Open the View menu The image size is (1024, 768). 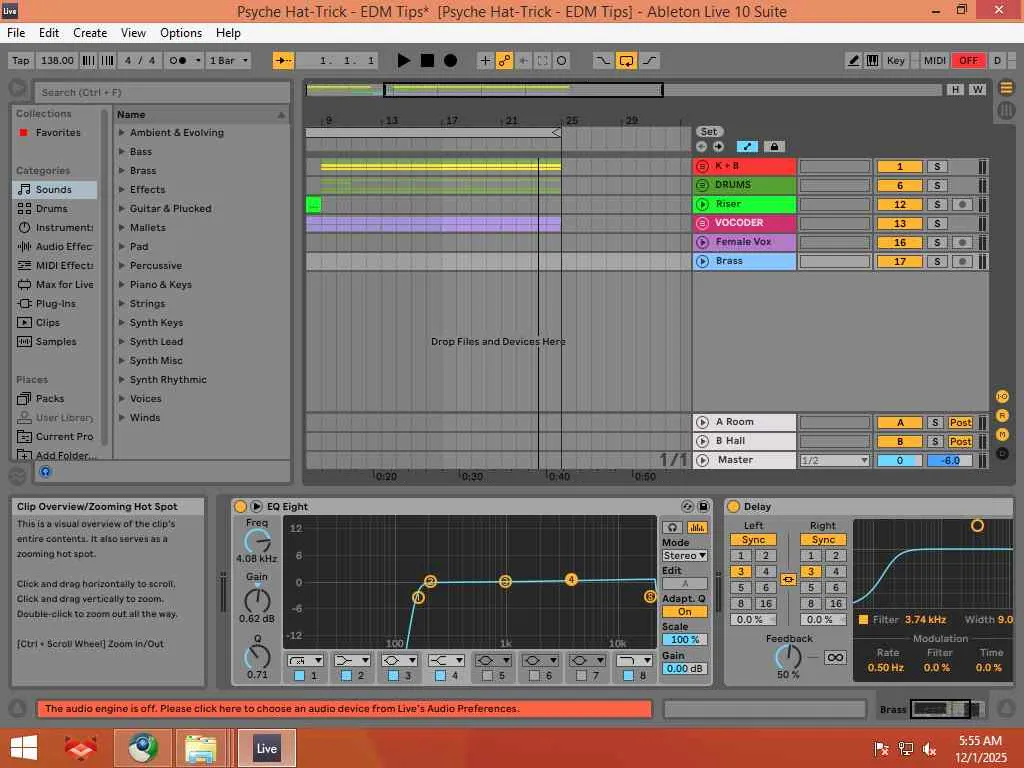133,33
